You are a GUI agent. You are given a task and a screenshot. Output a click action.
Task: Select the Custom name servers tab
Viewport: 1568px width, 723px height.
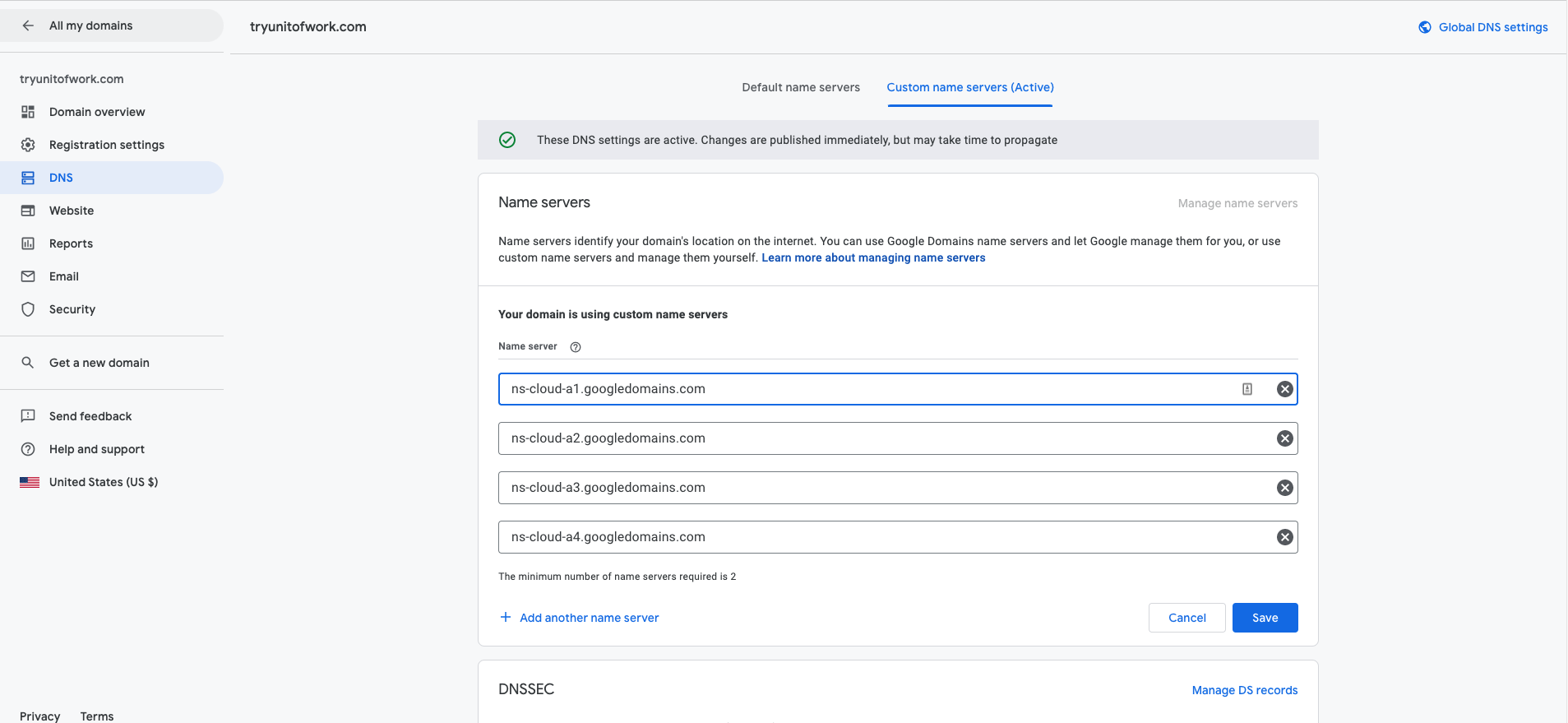click(969, 87)
